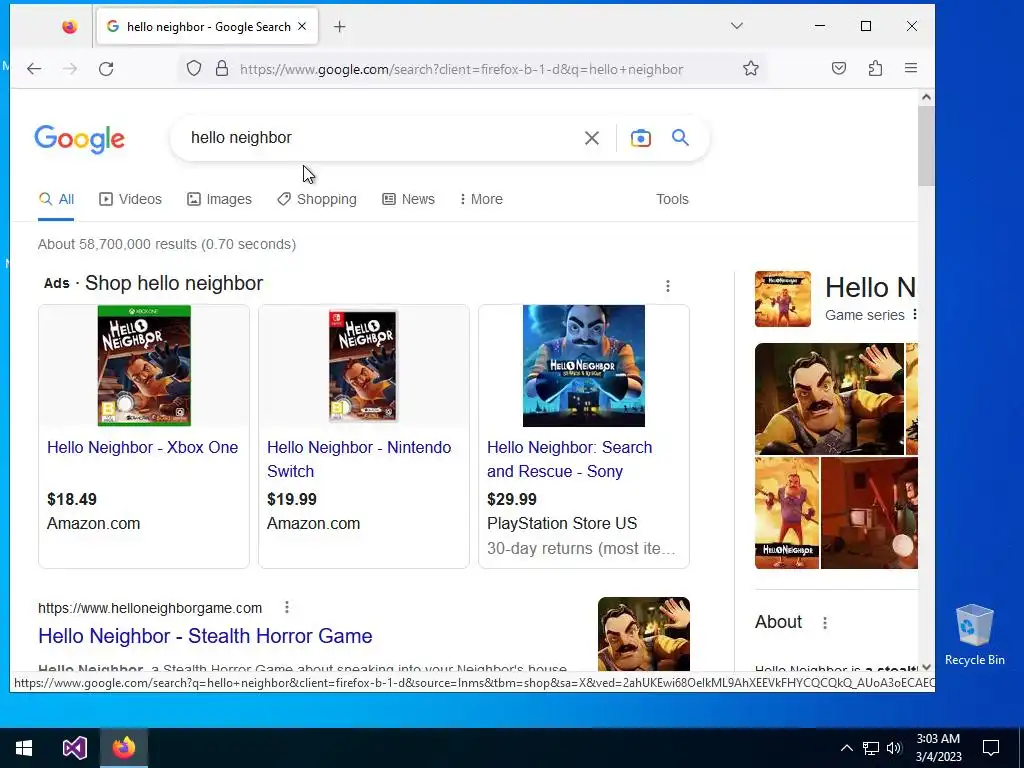1024x768 pixels.
Task: Open the search Tools button
Action: (x=672, y=199)
